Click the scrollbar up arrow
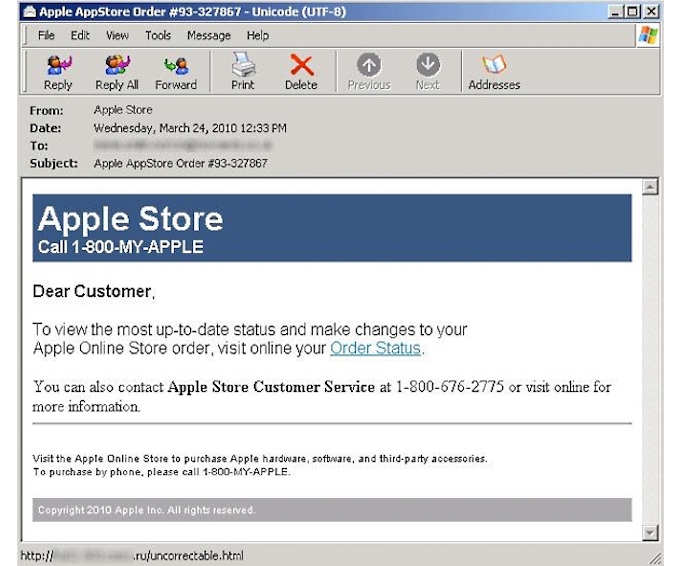This screenshot has width=680, height=566. tap(650, 187)
